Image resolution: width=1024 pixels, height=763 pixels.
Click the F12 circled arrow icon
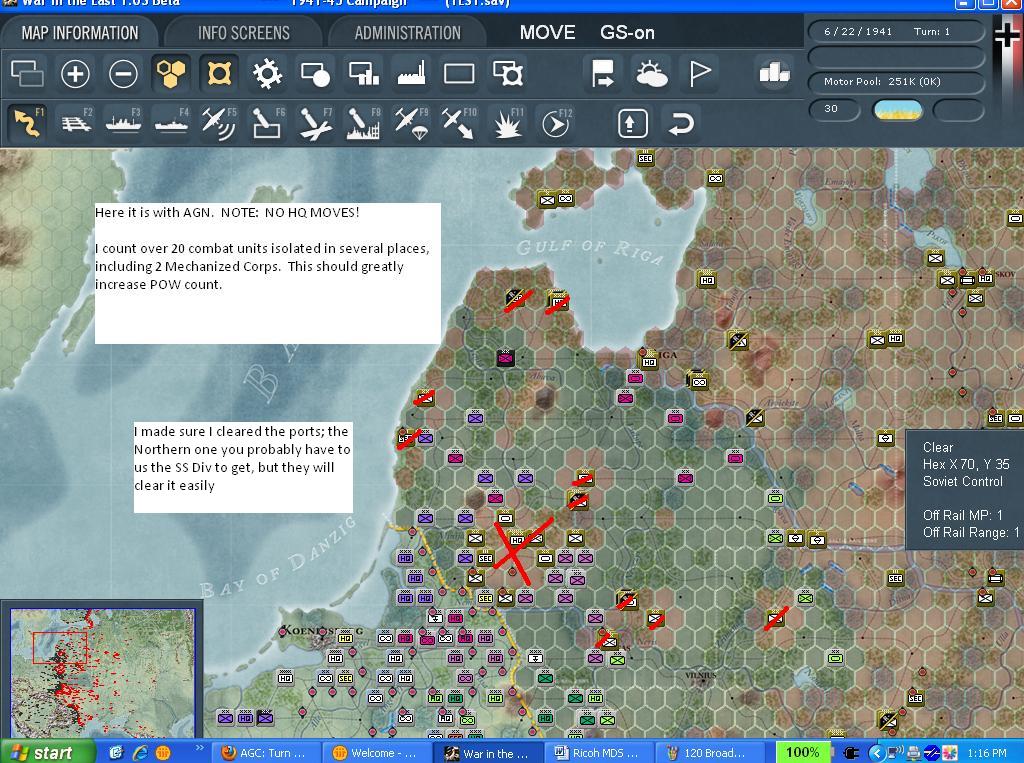[x=556, y=123]
